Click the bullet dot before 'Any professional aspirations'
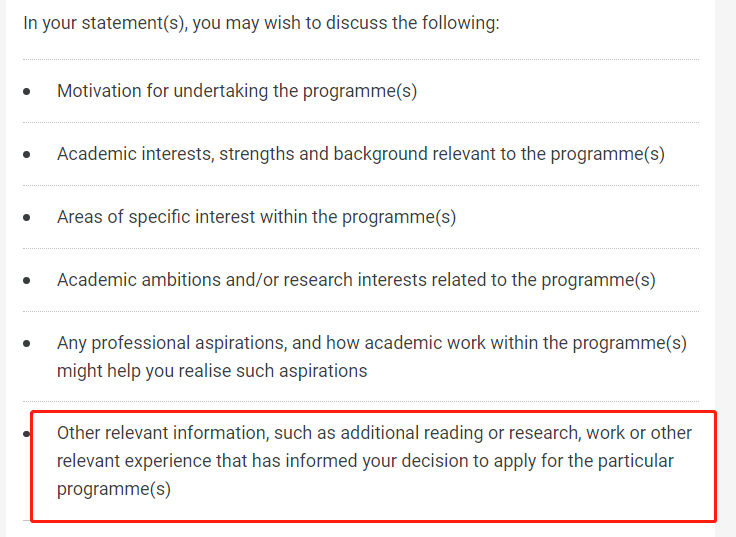This screenshot has height=537, width=736. (x=28, y=344)
